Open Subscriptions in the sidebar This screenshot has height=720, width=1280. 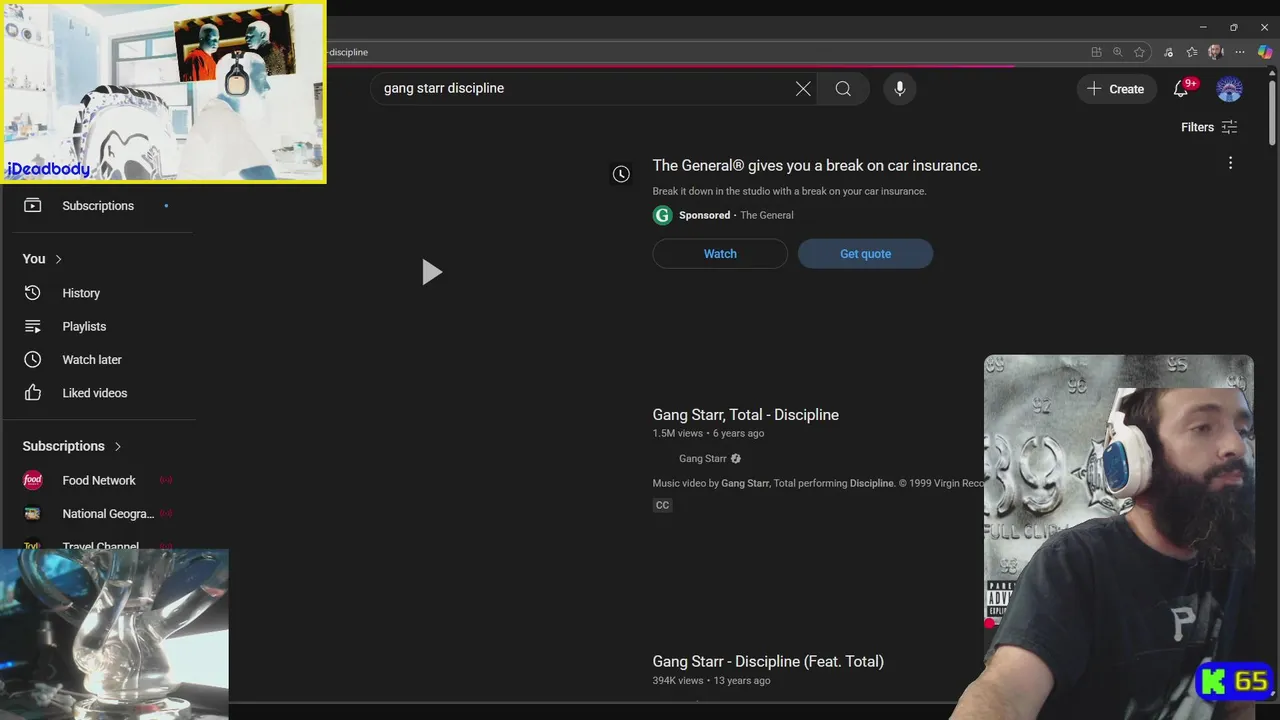click(x=98, y=206)
